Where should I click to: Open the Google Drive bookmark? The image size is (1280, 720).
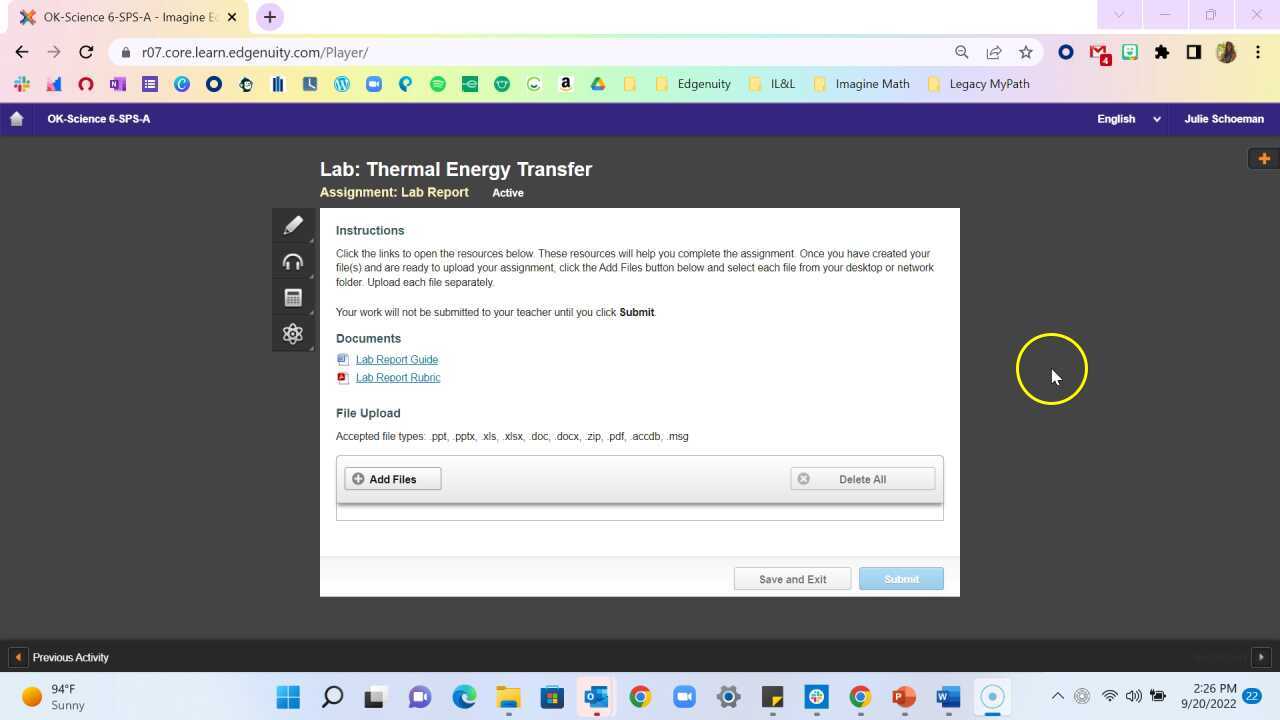click(x=598, y=84)
